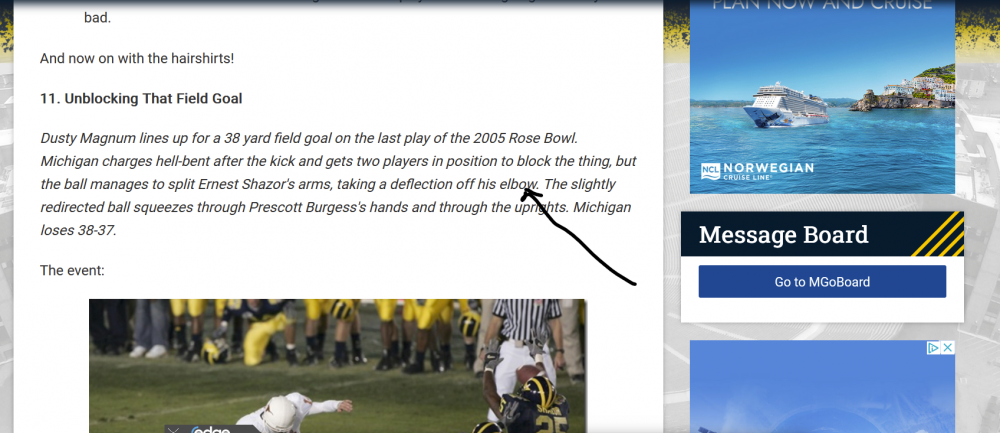The width and height of the screenshot is (1000, 433).
Task: Click the italic 'Dusty Magnum lines up' paragraph
Action: point(338,184)
